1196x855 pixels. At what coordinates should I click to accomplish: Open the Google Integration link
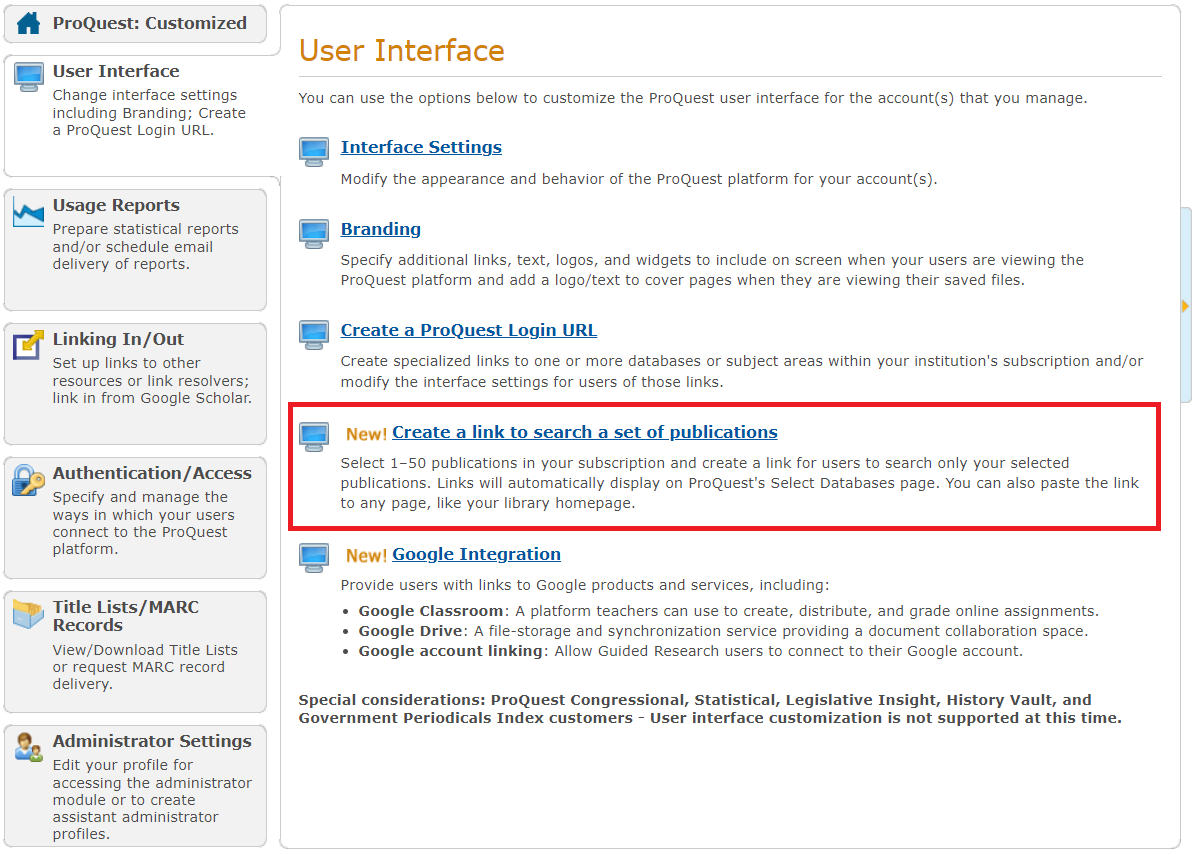[x=477, y=554]
